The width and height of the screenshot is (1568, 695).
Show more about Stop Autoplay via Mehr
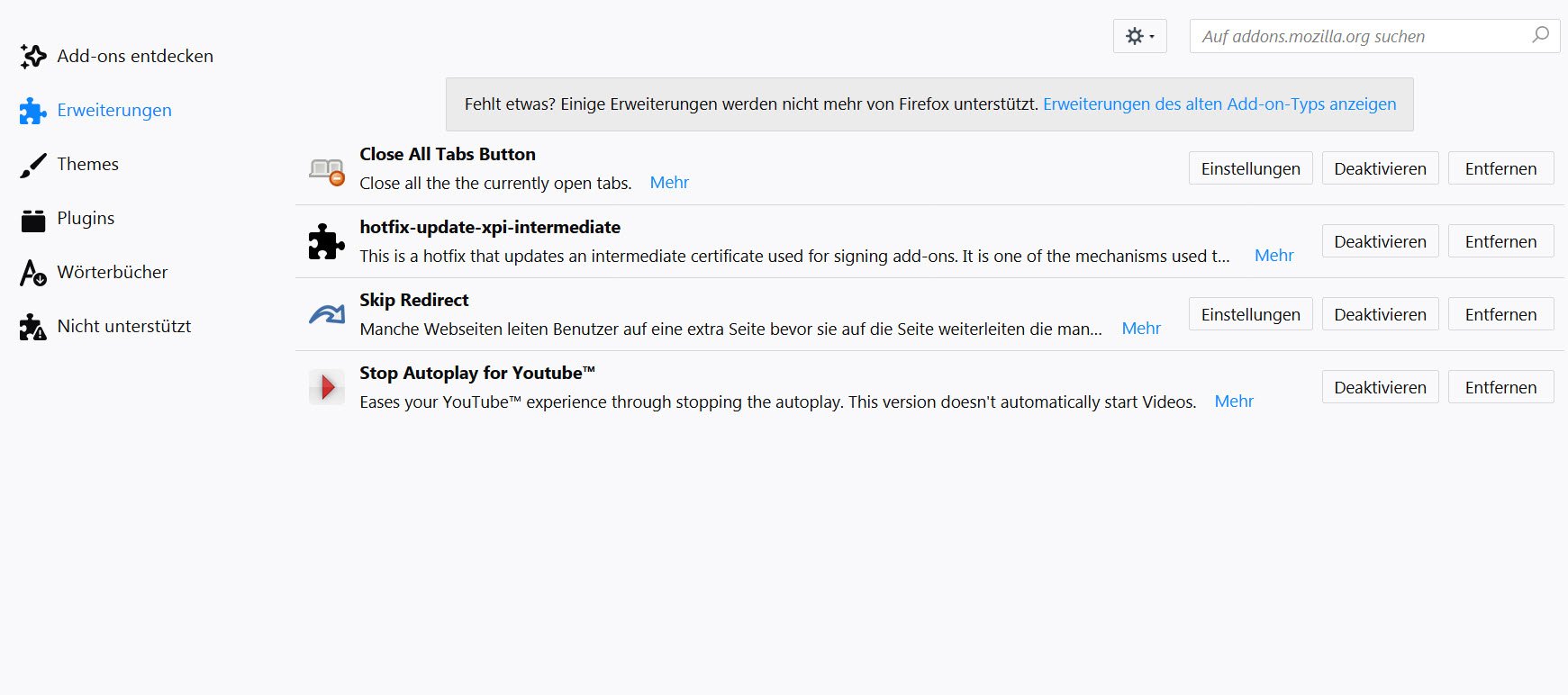pos(1234,402)
